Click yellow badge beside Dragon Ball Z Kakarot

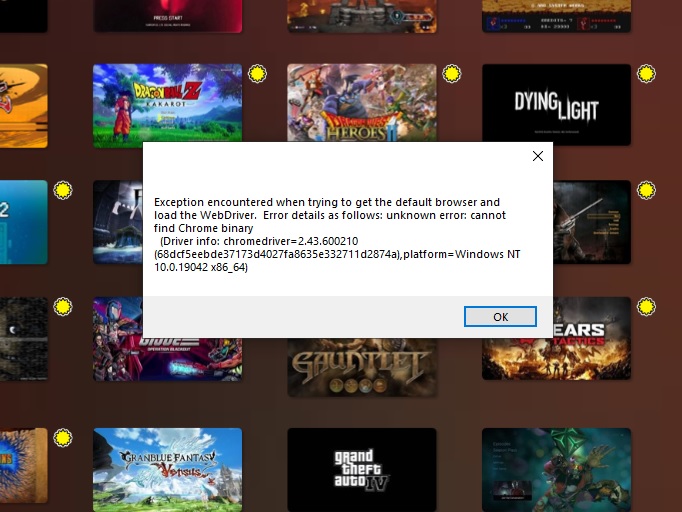[257, 74]
